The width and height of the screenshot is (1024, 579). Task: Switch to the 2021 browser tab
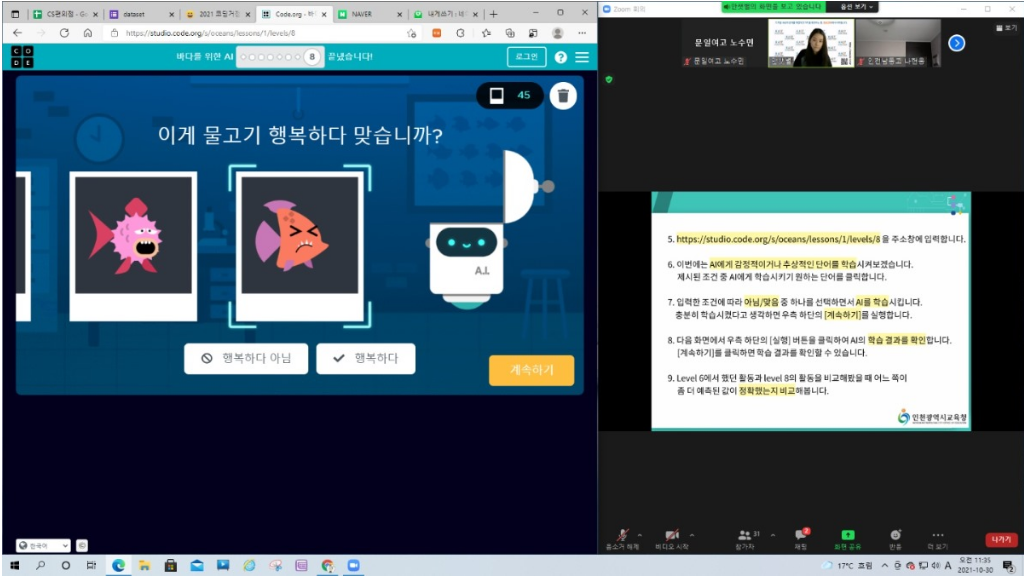click(x=217, y=14)
